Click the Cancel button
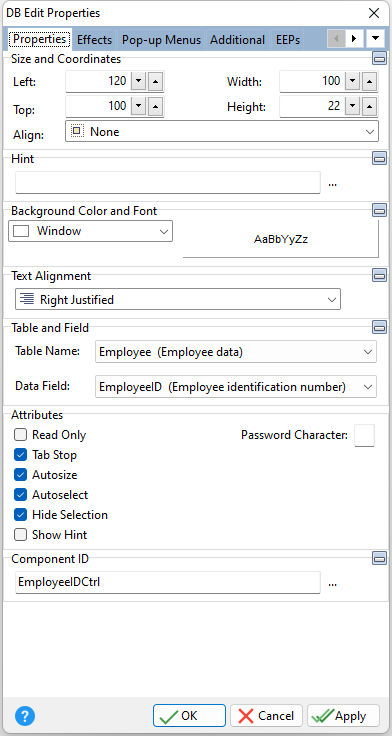 267,716
